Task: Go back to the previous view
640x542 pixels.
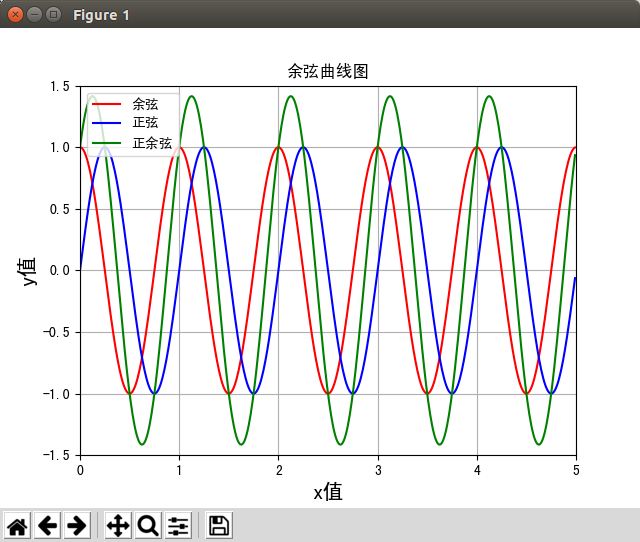Action: point(47,526)
